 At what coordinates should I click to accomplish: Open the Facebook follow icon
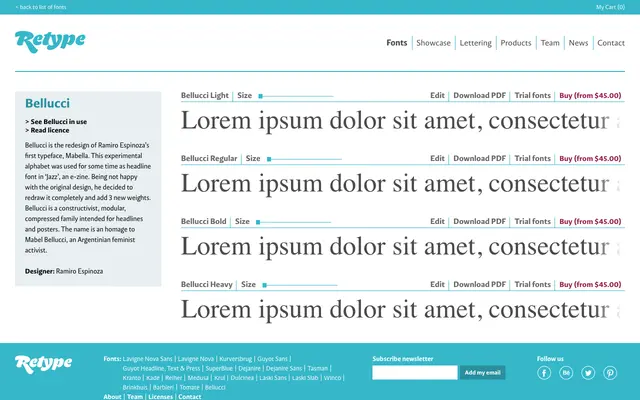[544, 373]
